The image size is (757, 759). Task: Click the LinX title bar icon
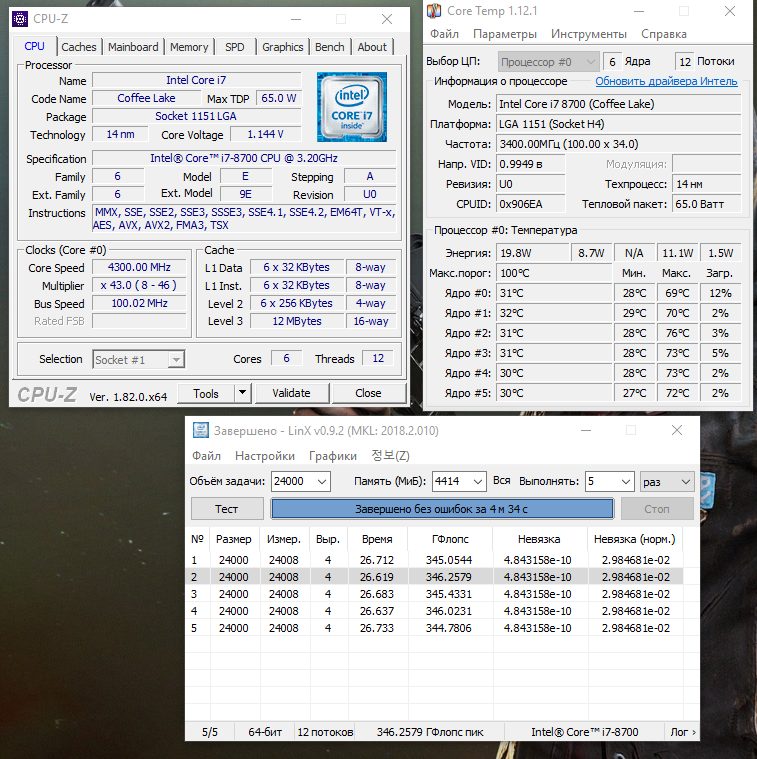200,430
